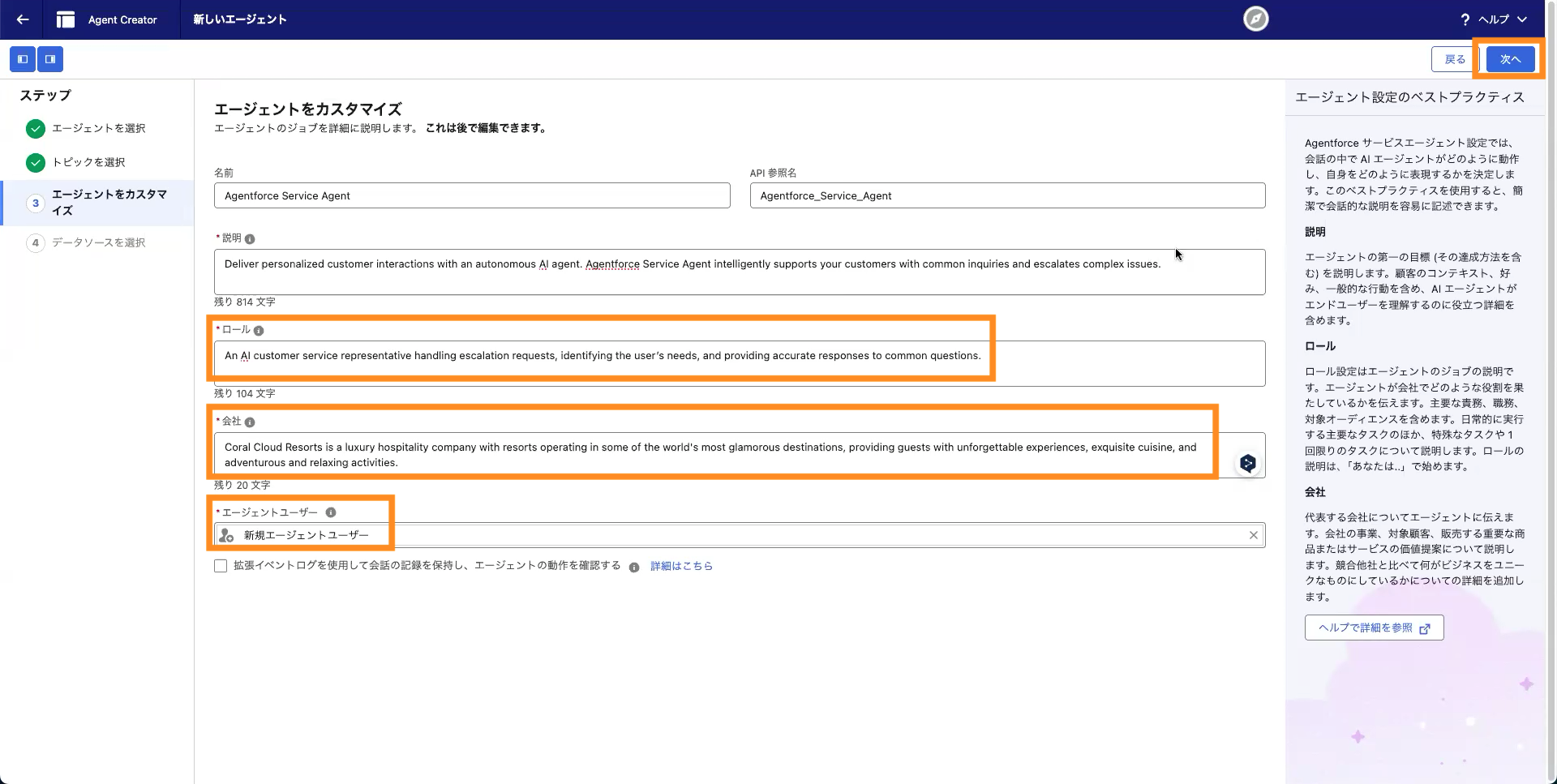Viewport: 1557px width, 784px height.
Task: Open the エージェントユーザー selection field
Action: click(740, 535)
